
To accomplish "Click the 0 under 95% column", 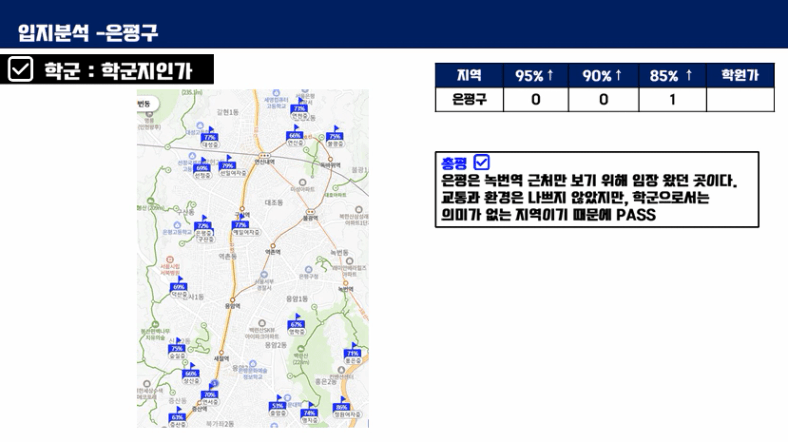I will tap(536, 99).
